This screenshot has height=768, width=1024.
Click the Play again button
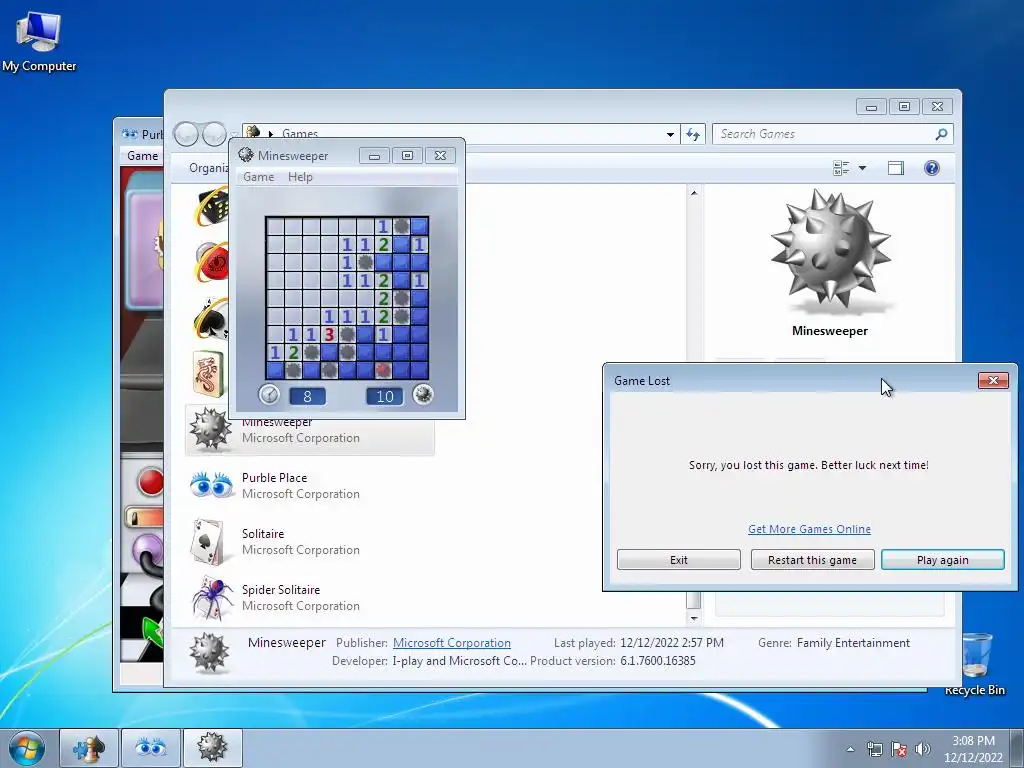pos(942,560)
